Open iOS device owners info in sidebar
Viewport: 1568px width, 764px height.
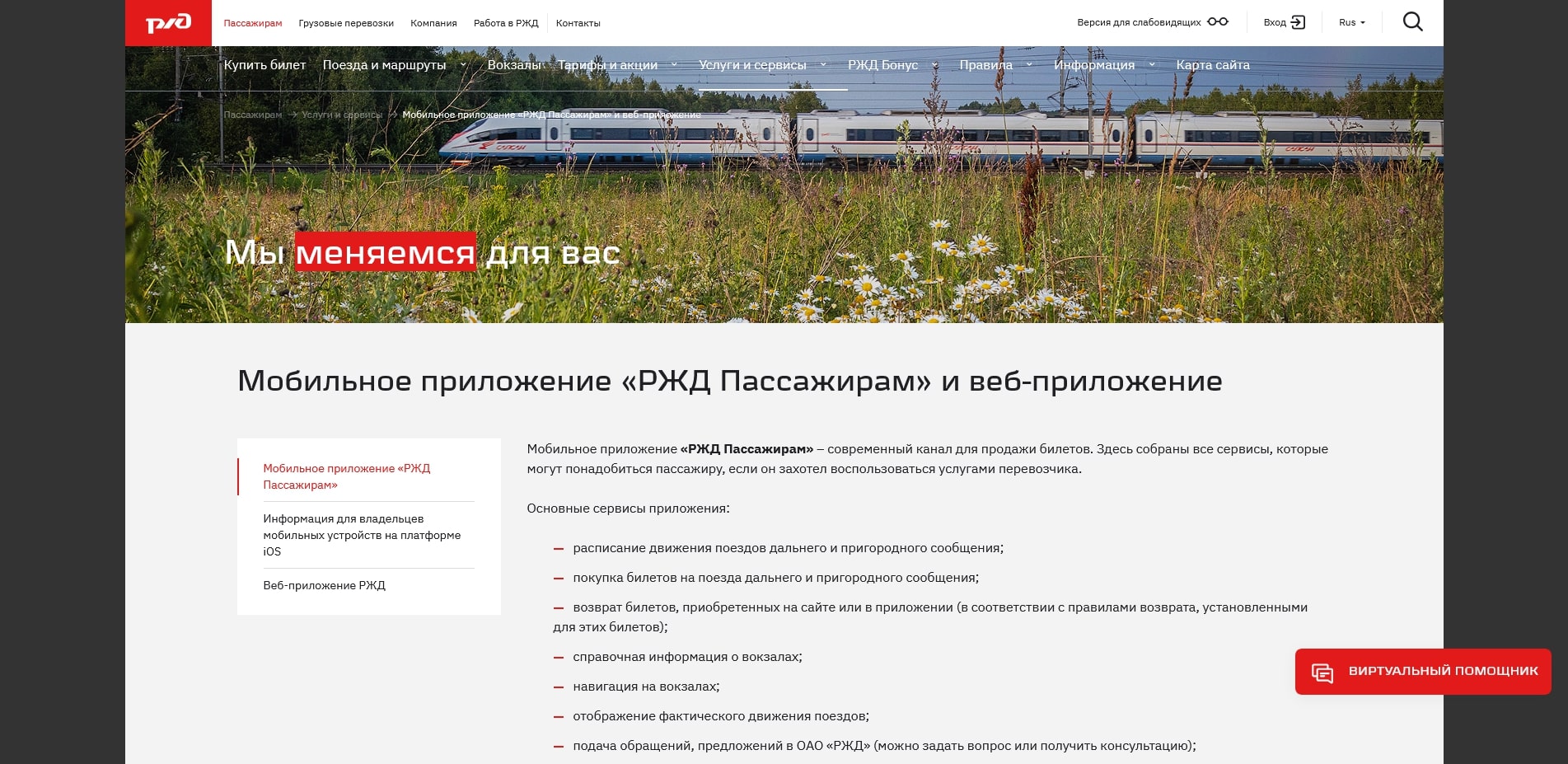click(361, 535)
